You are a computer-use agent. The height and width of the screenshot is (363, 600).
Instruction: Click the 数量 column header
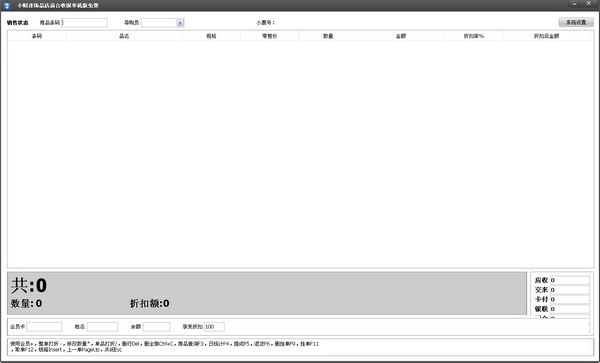328,36
